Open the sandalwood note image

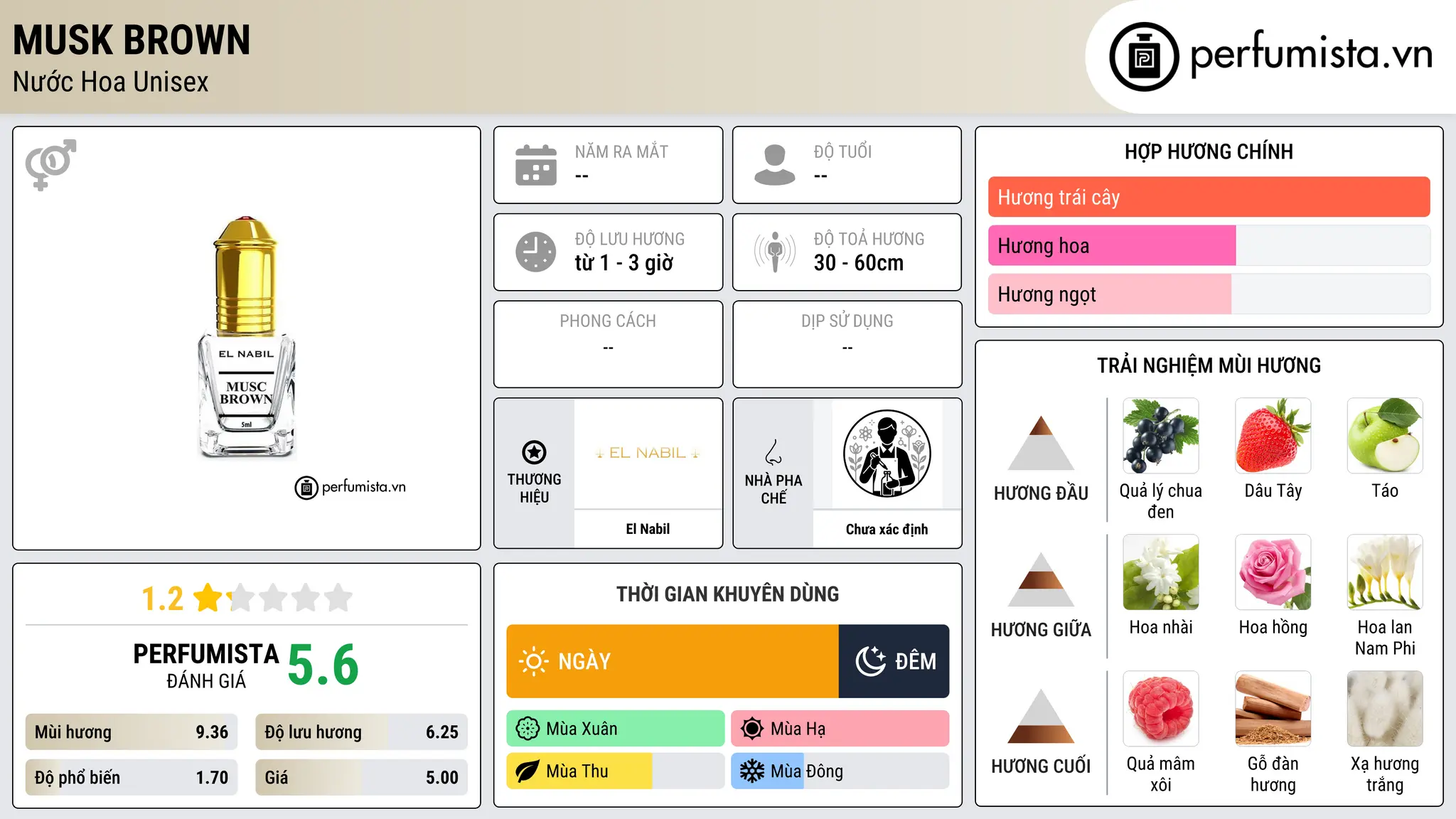point(1273,709)
